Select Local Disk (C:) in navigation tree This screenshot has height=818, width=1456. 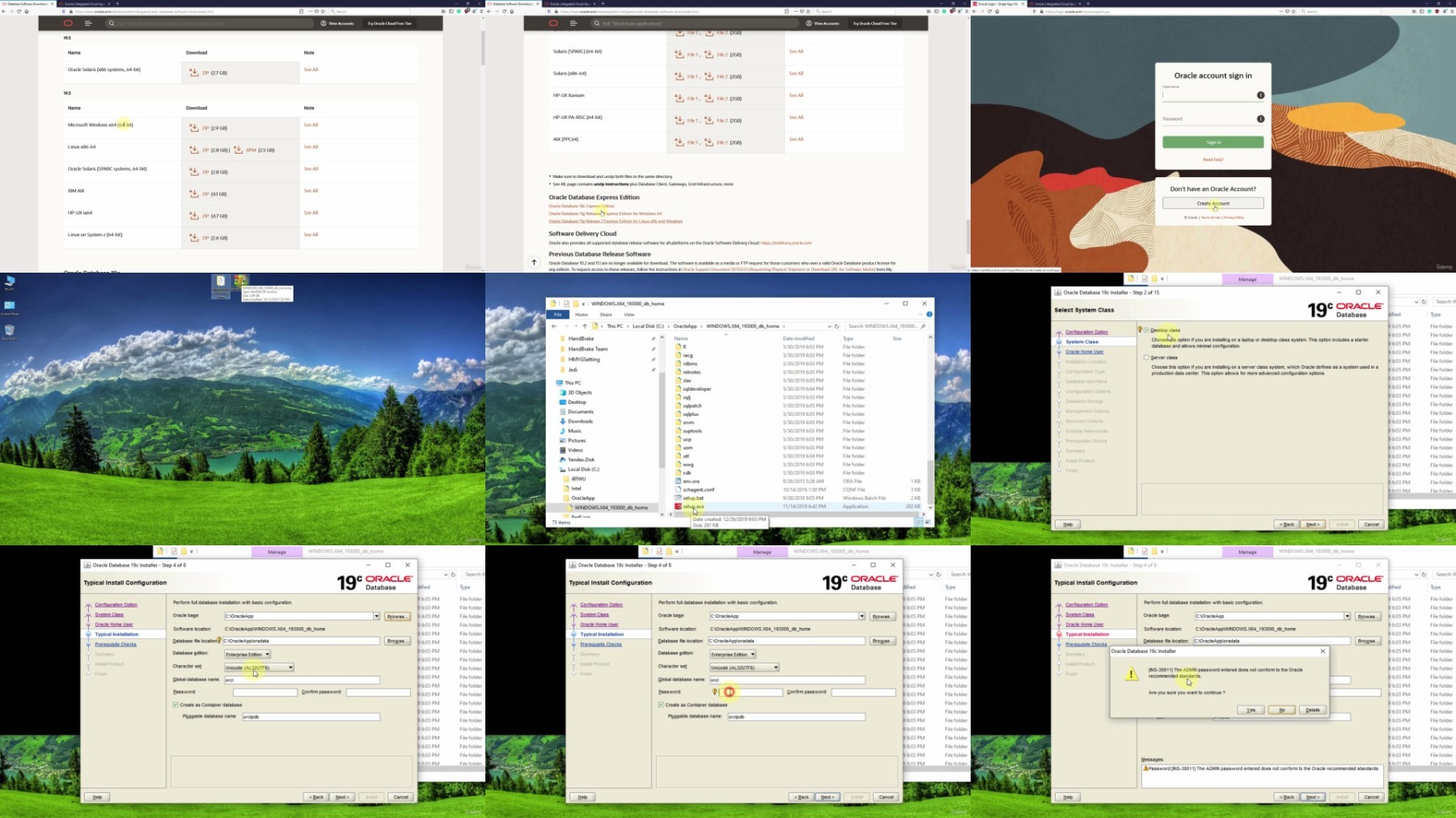(583, 469)
